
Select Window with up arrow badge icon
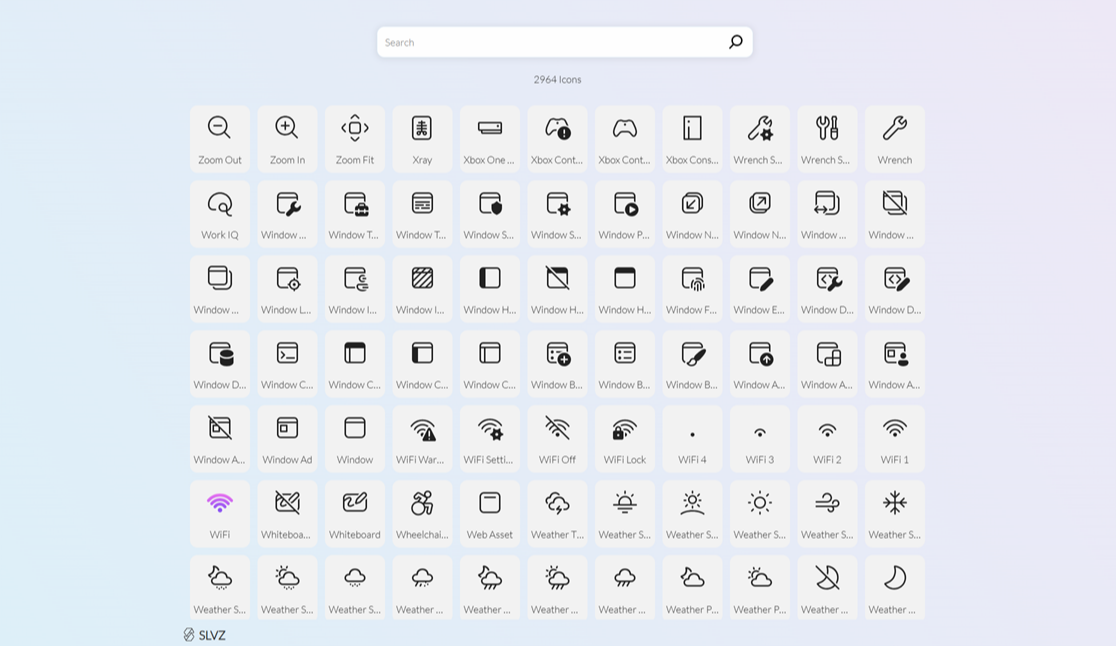click(759, 364)
